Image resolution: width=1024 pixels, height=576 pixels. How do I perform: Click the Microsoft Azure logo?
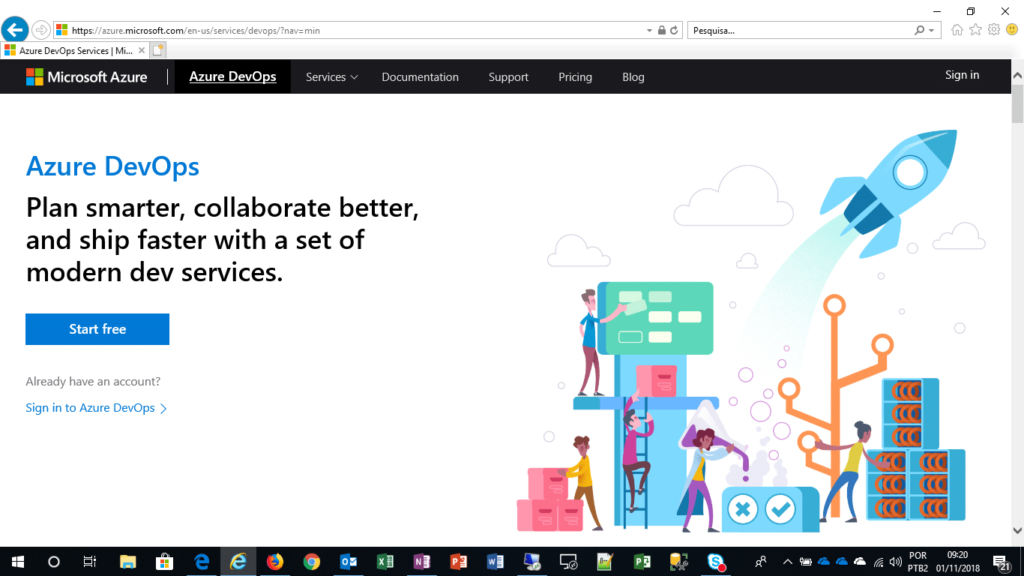click(87, 77)
